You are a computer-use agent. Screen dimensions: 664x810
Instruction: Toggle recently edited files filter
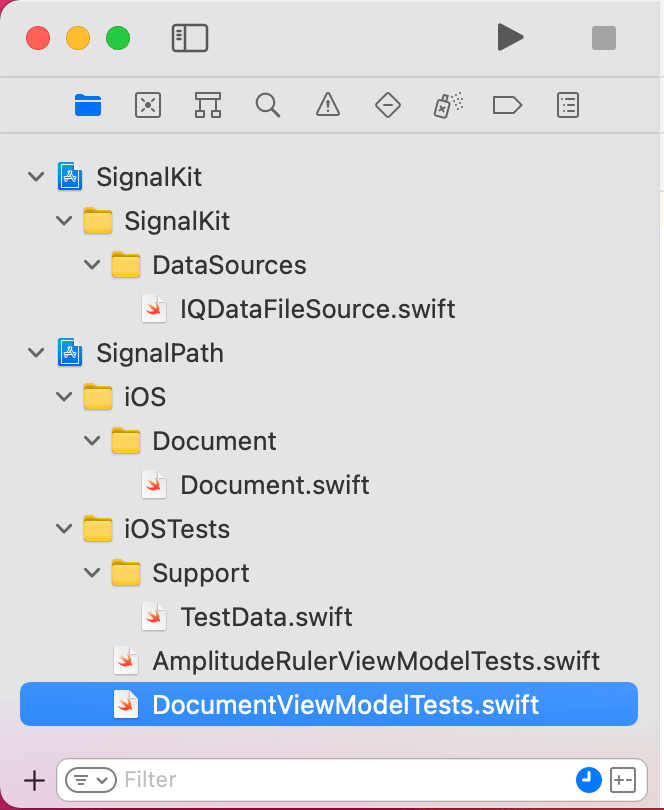point(587,780)
